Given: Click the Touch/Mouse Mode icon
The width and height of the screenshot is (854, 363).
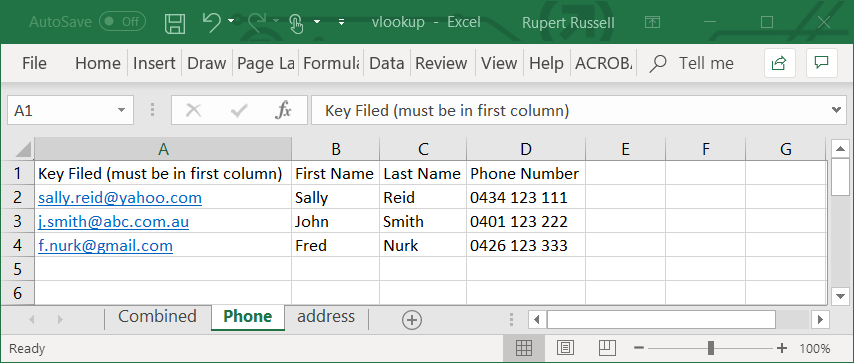Looking at the screenshot, I should click(295, 23).
